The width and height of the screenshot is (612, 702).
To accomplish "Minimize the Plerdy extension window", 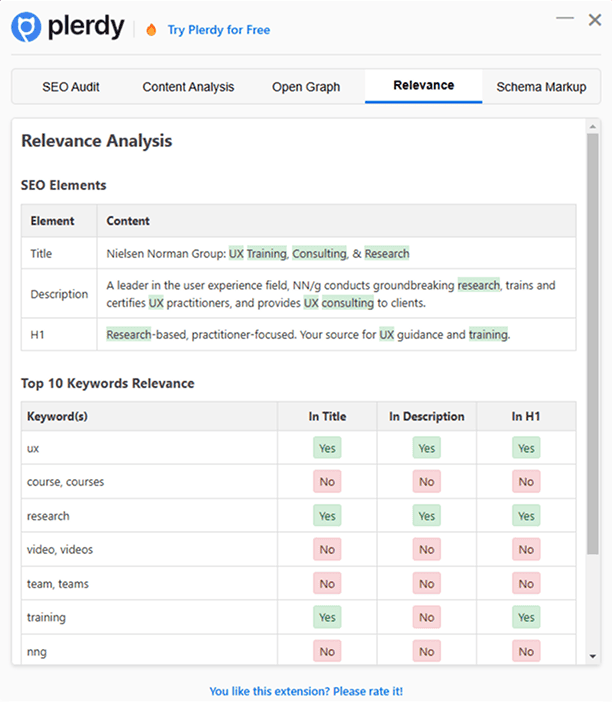I will (x=565, y=18).
